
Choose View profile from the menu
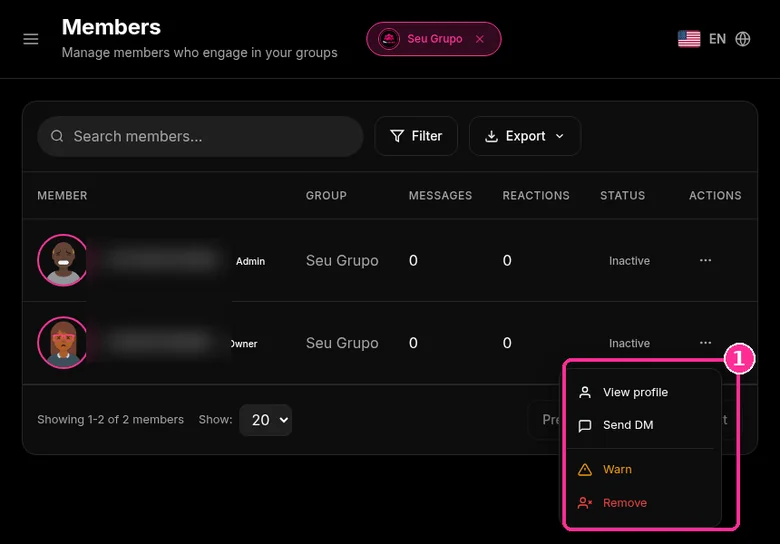[x=643, y=392]
